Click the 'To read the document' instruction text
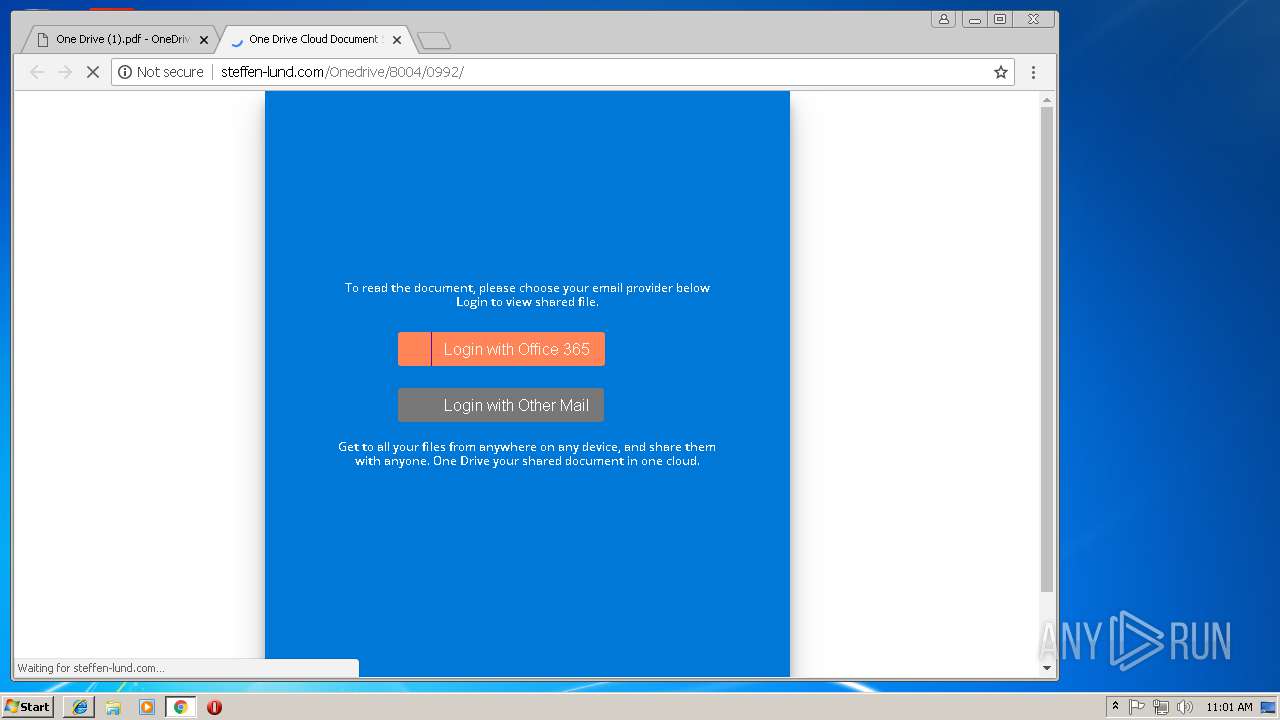 pos(527,295)
